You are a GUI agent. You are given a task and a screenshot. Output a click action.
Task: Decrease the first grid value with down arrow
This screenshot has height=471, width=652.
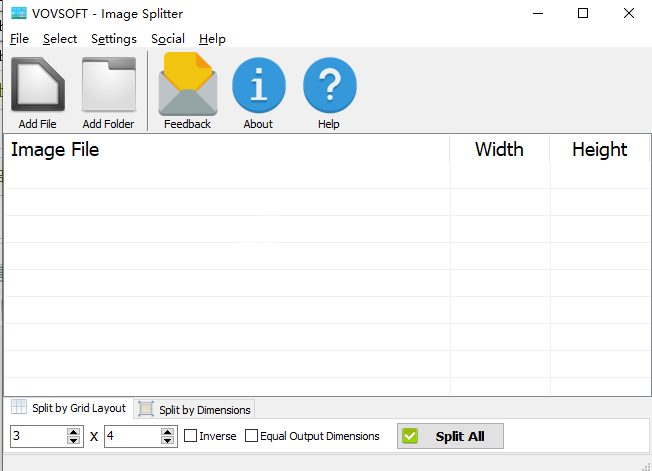click(x=73, y=441)
